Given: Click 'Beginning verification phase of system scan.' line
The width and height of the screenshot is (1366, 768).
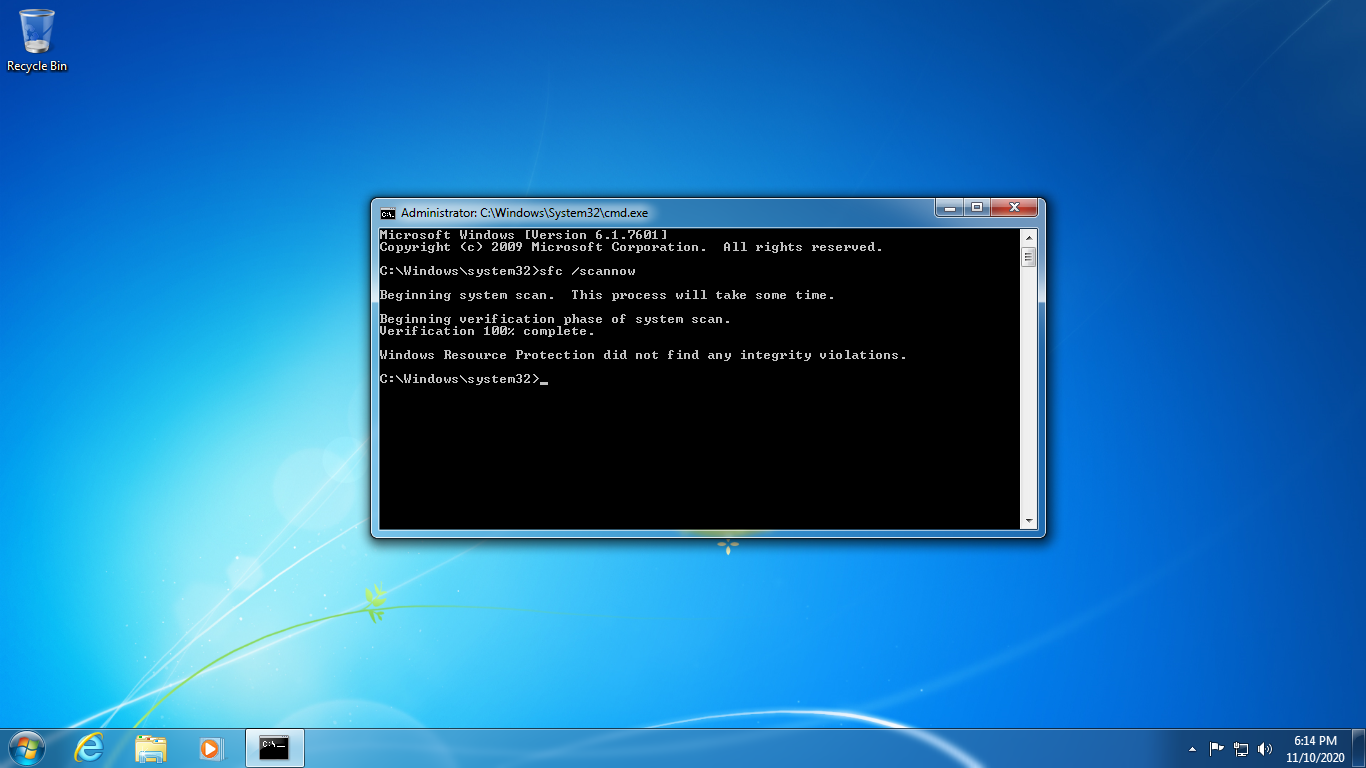Looking at the screenshot, I should tap(555, 319).
